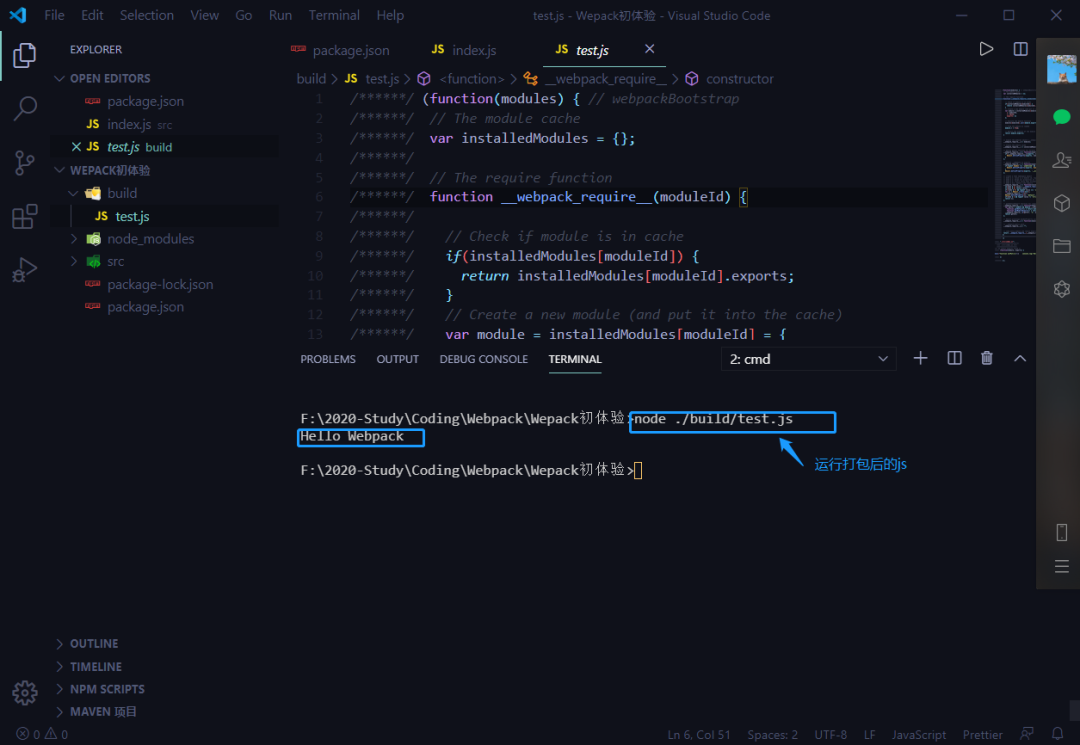1080x745 pixels.
Task: Open the Help menu
Action: tap(390, 15)
